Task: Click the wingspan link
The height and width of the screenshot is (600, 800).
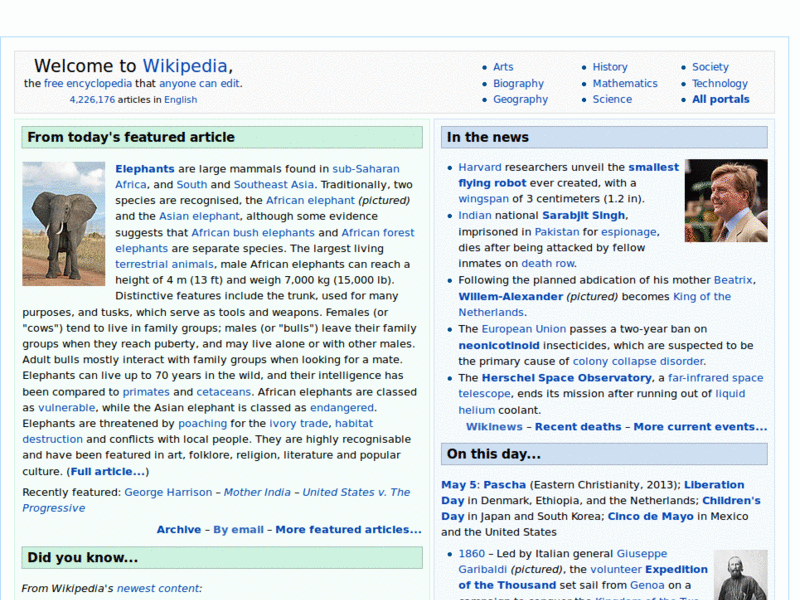Action: coord(483,199)
